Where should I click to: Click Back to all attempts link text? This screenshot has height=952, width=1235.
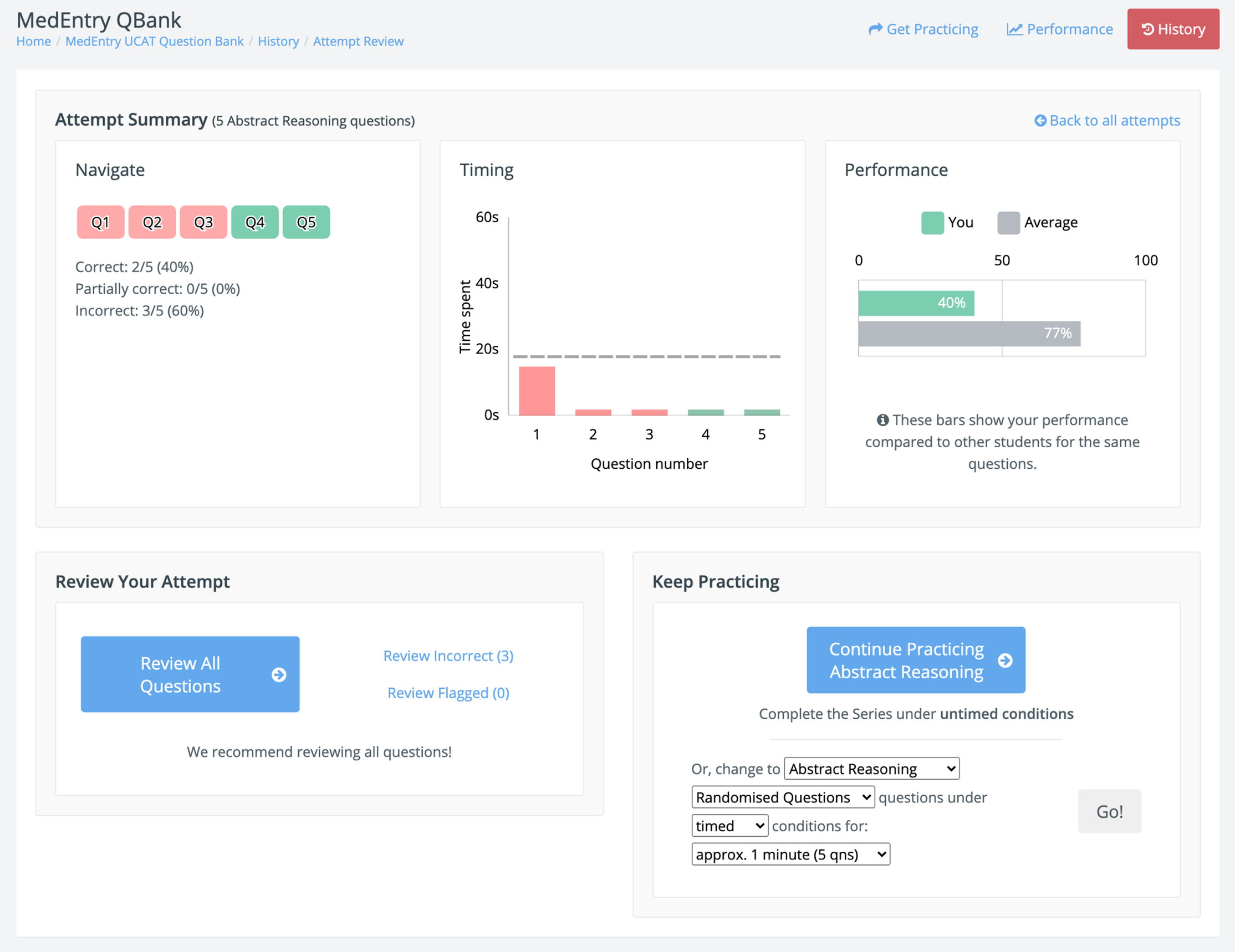pos(1115,120)
